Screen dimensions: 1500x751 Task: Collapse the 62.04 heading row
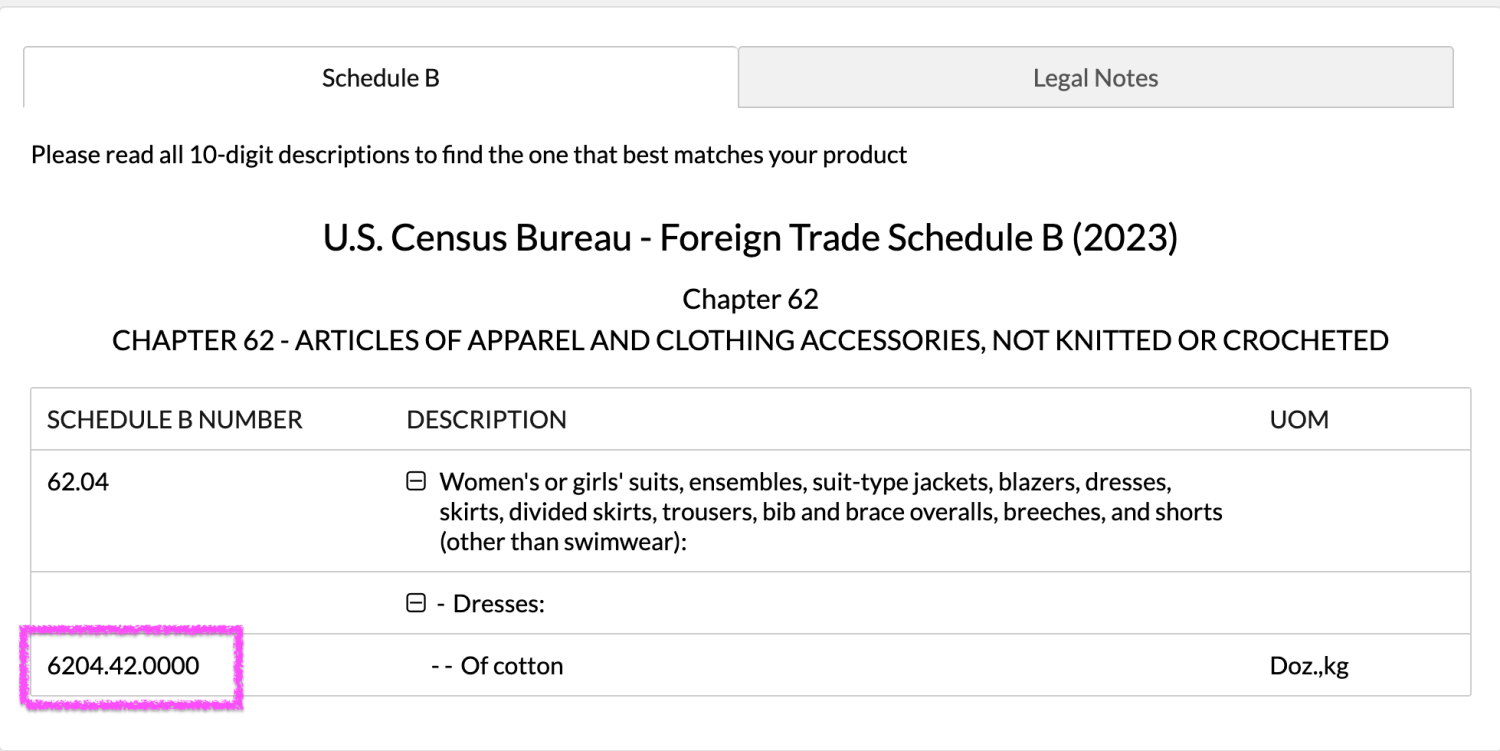pos(416,482)
